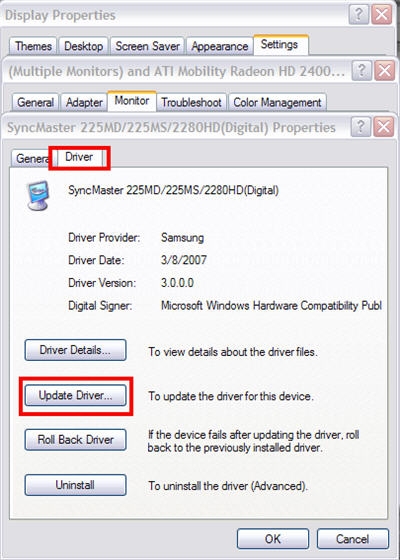Close the Display Properties window with X
Image resolution: width=400 pixels, height=560 pixels.
(x=382, y=15)
